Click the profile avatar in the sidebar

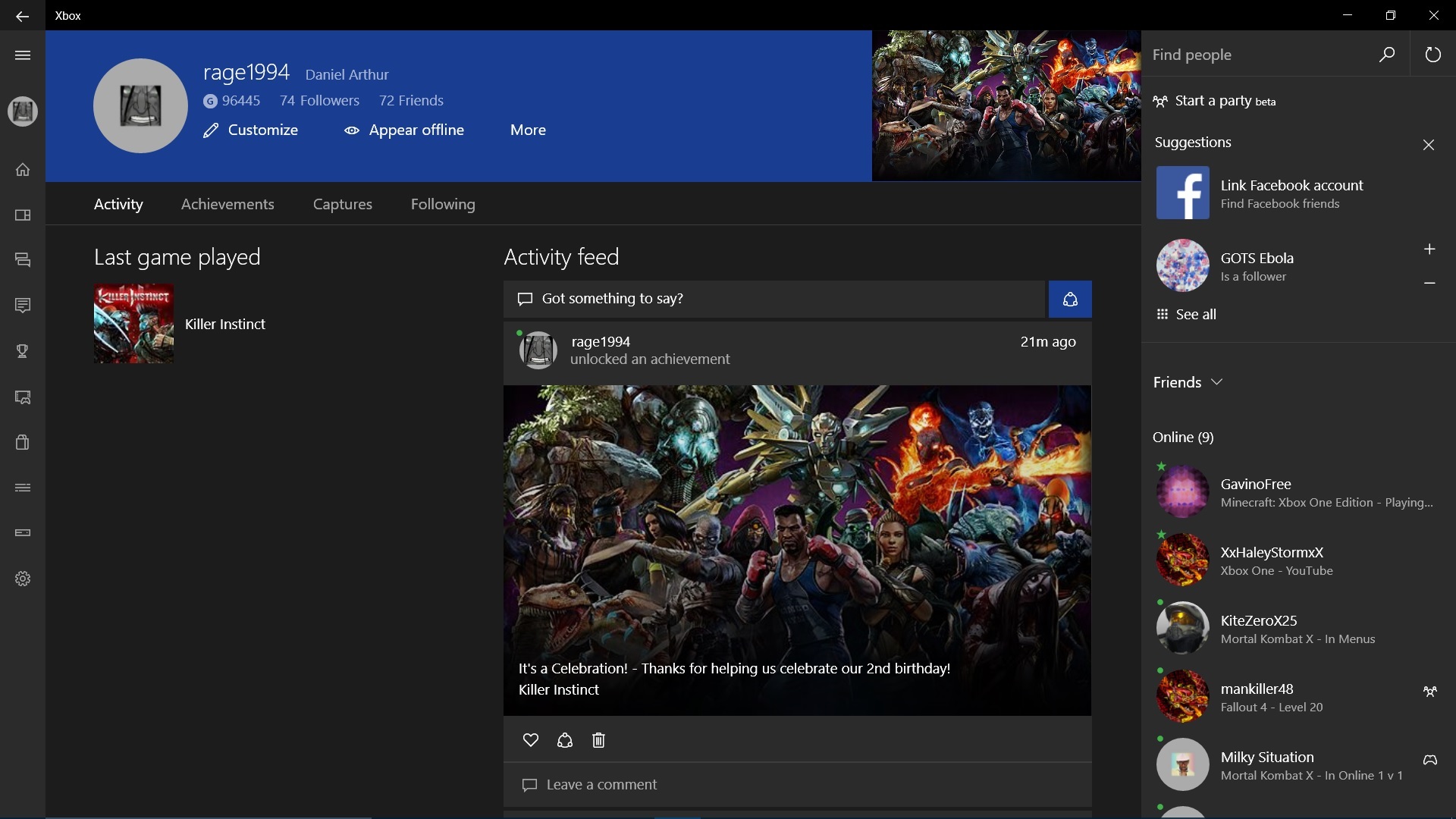[x=23, y=111]
